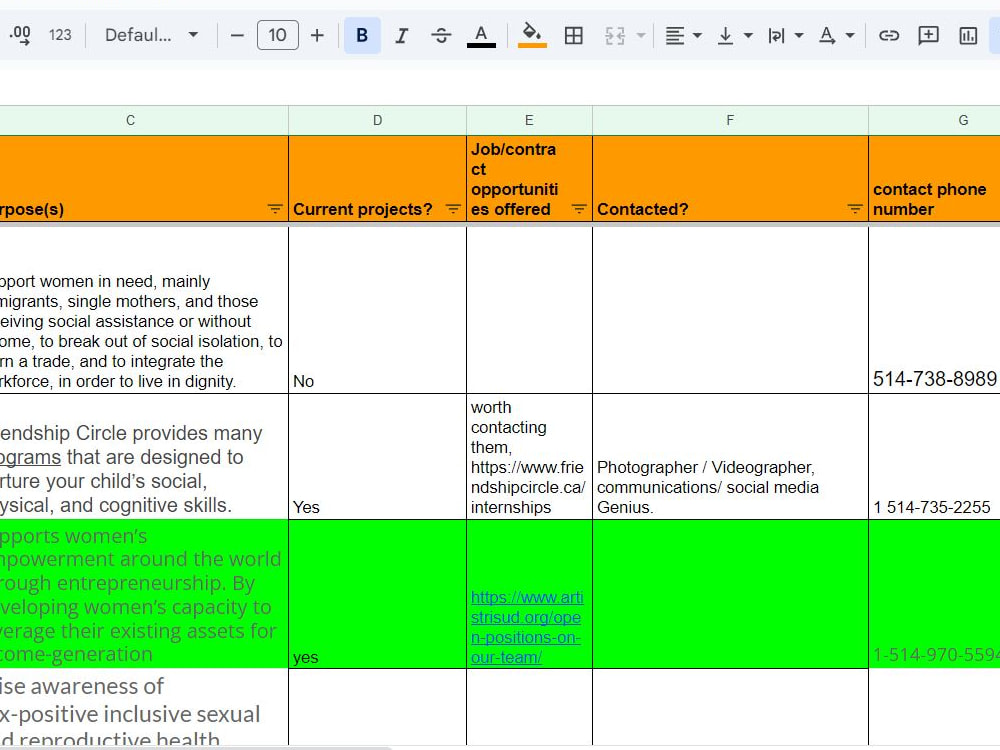Click the increase decimal places icon
This screenshot has width=1000, height=750.
pos(20,35)
